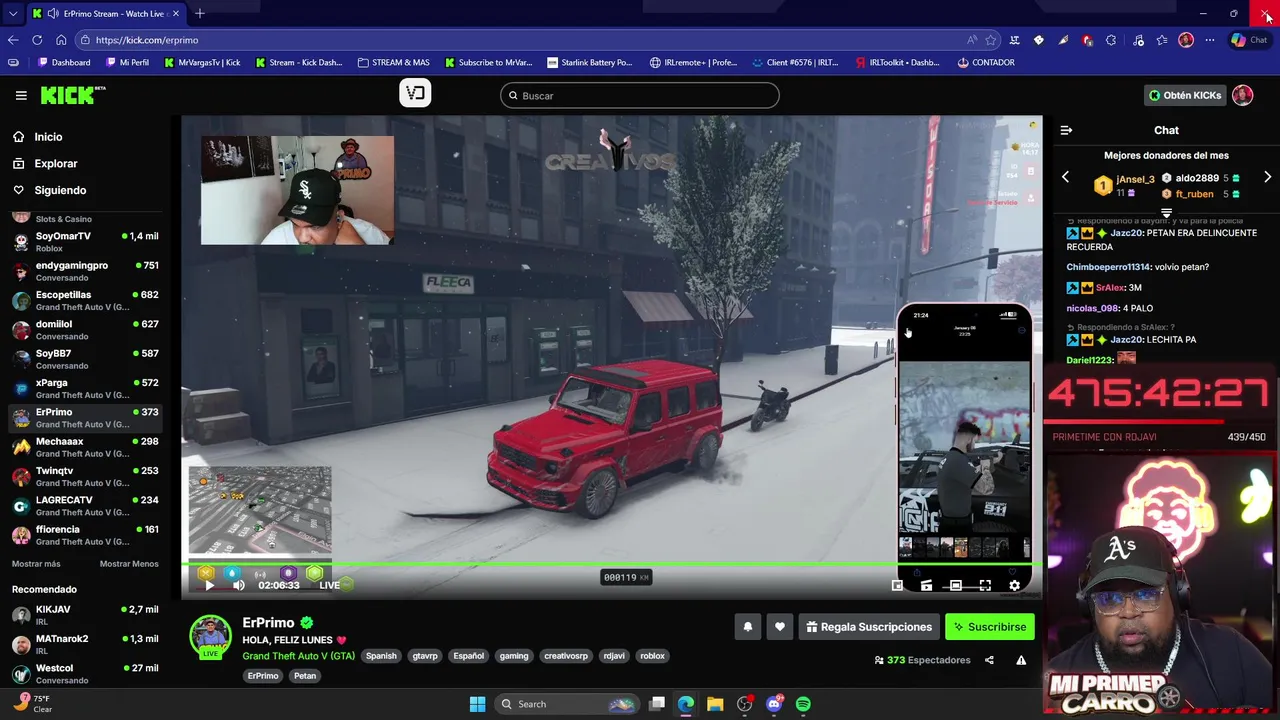
Task: Open recommended channel Westcol
Action: pyautogui.click(x=85, y=674)
